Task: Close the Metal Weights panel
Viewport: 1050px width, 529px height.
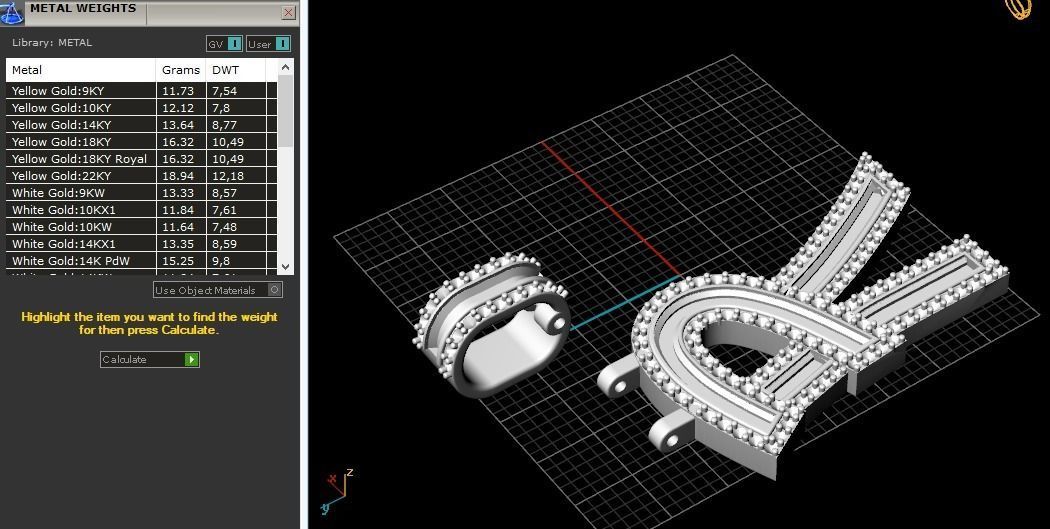Action: point(289,13)
